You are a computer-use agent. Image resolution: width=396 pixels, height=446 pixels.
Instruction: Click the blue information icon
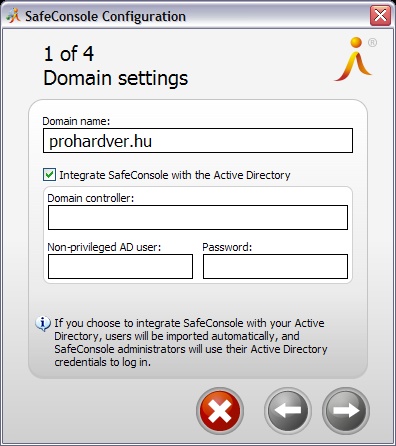click(x=43, y=323)
